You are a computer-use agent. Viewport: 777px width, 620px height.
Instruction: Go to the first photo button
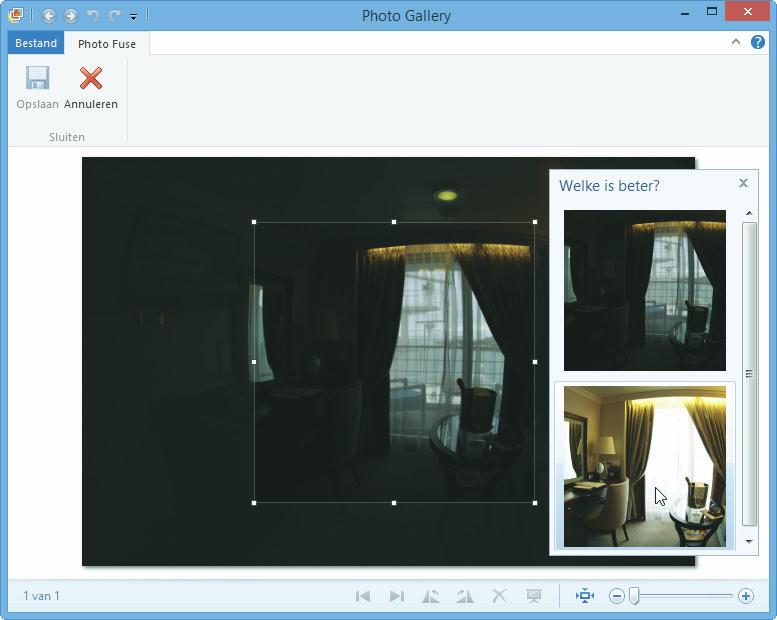363,596
